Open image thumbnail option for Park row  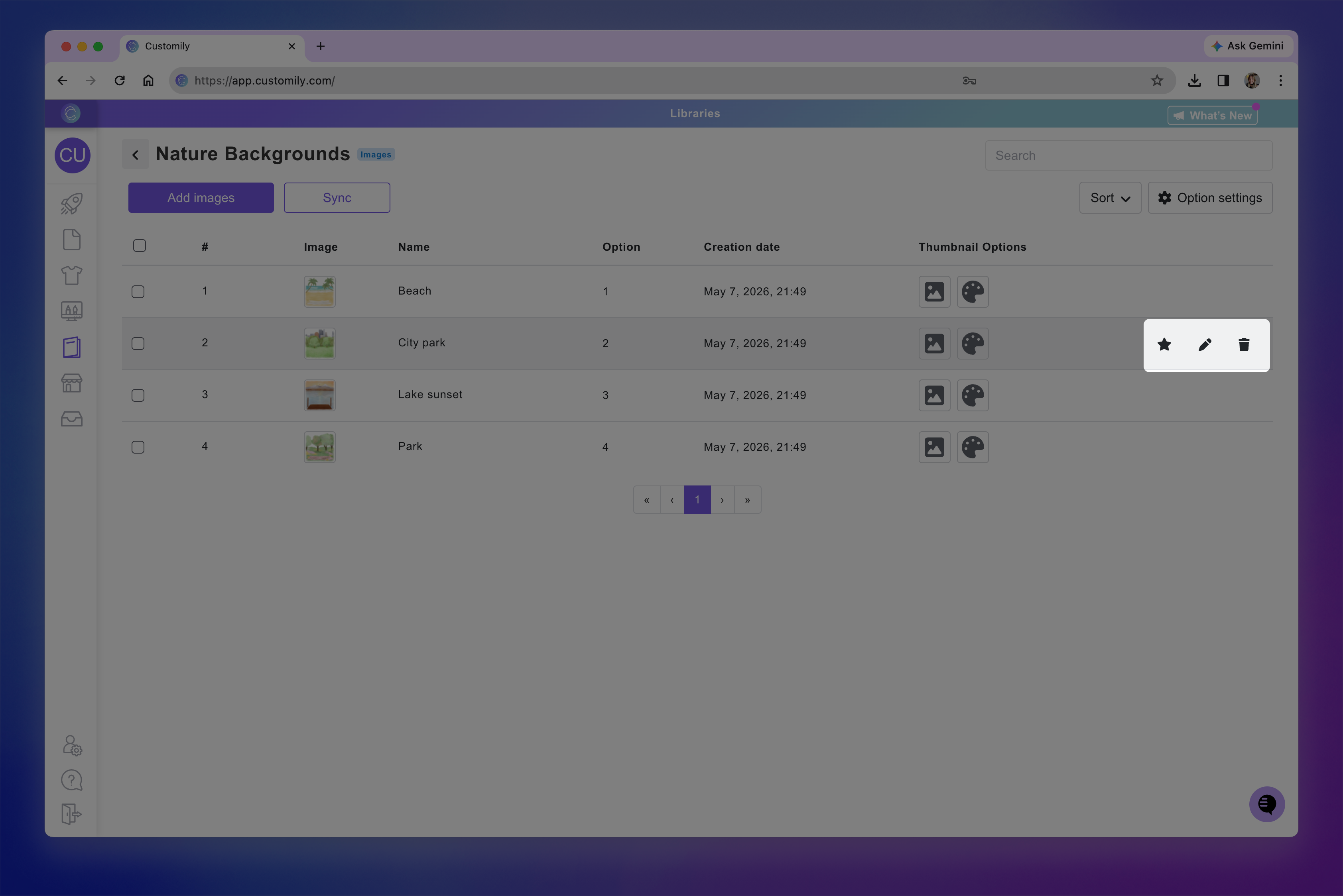pyautogui.click(x=934, y=447)
